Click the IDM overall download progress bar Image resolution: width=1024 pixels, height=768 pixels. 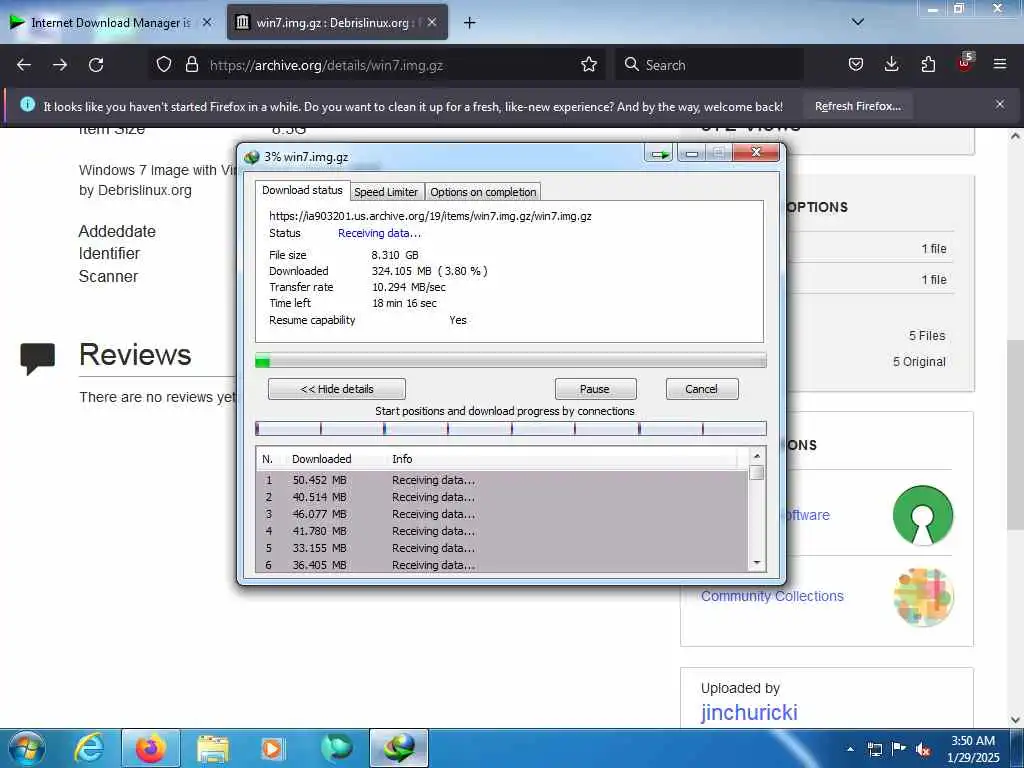click(511, 360)
